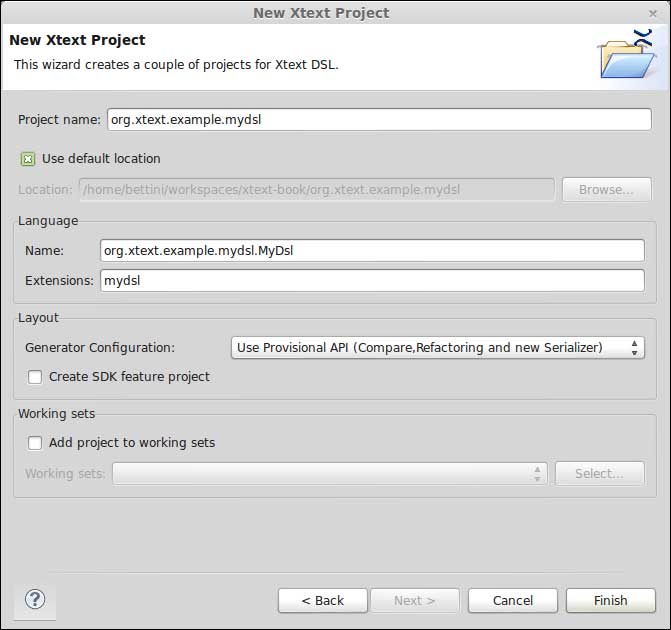Screen dimensions: 671x630
Task: Focus the Project name text field
Action: (378, 119)
